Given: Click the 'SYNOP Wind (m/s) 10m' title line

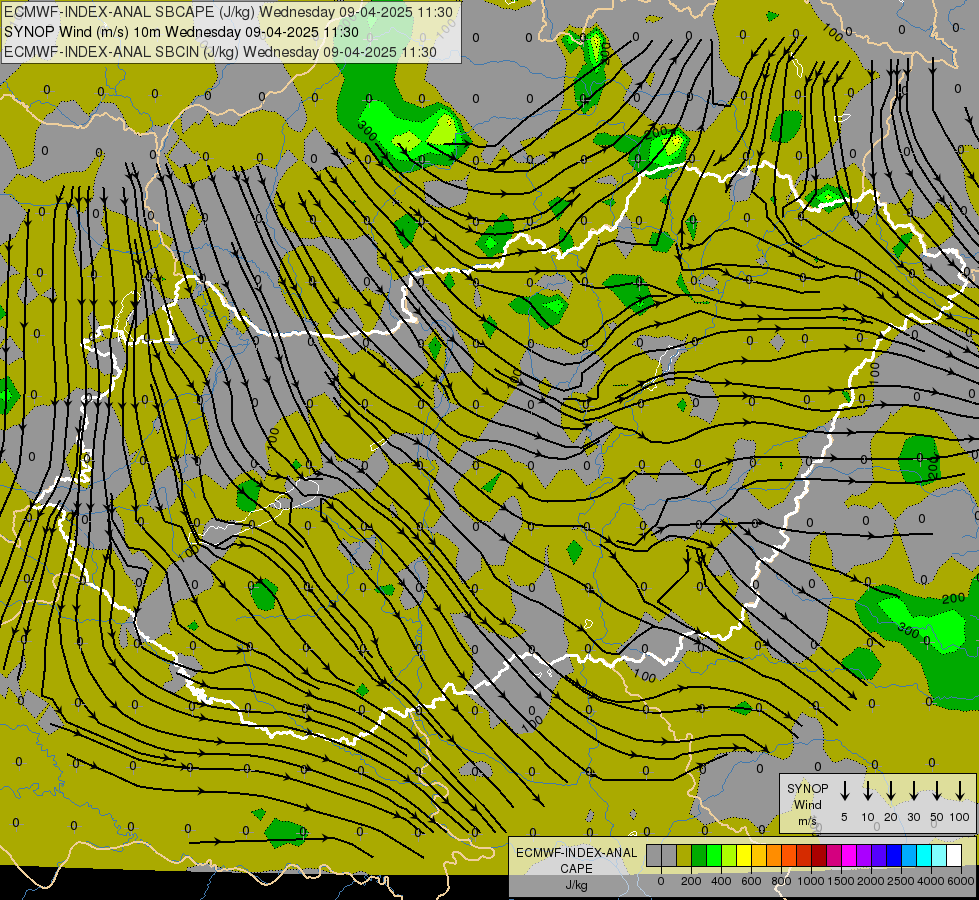Looking at the screenshot, I should click(181, 32).
